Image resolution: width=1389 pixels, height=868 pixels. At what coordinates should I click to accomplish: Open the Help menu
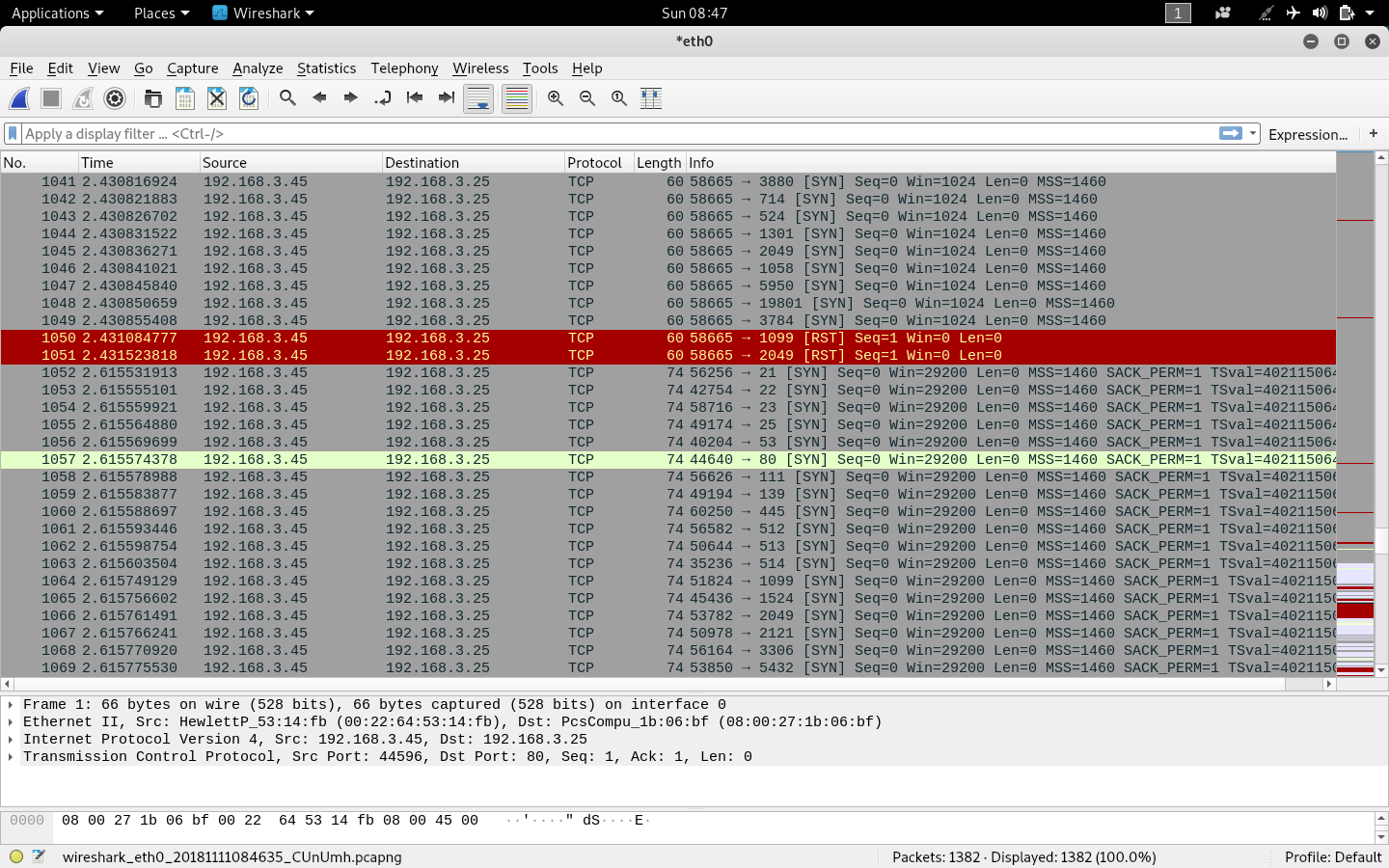(586, 68)
